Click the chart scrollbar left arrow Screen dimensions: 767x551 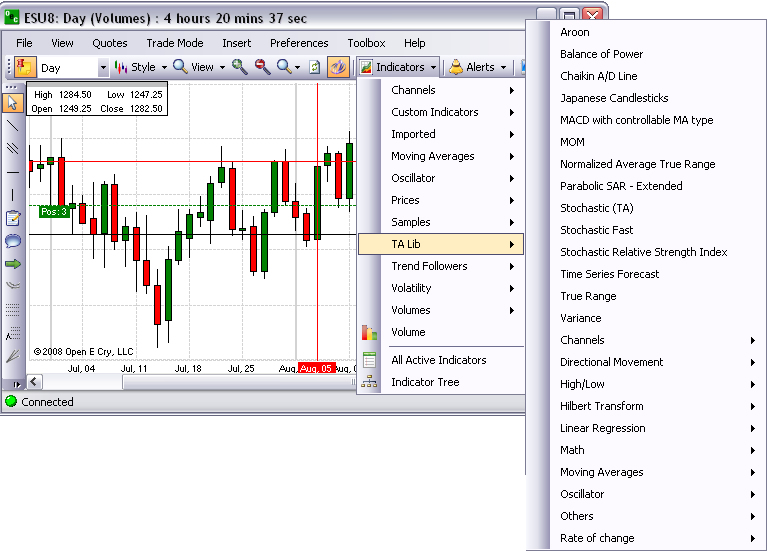34,382
